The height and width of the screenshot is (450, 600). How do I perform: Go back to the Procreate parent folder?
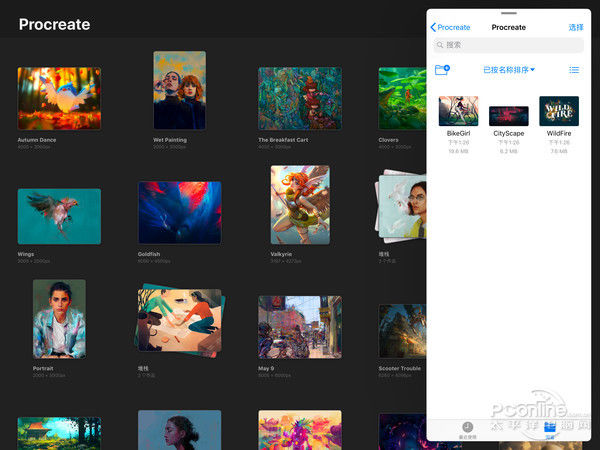click(450, 27)
